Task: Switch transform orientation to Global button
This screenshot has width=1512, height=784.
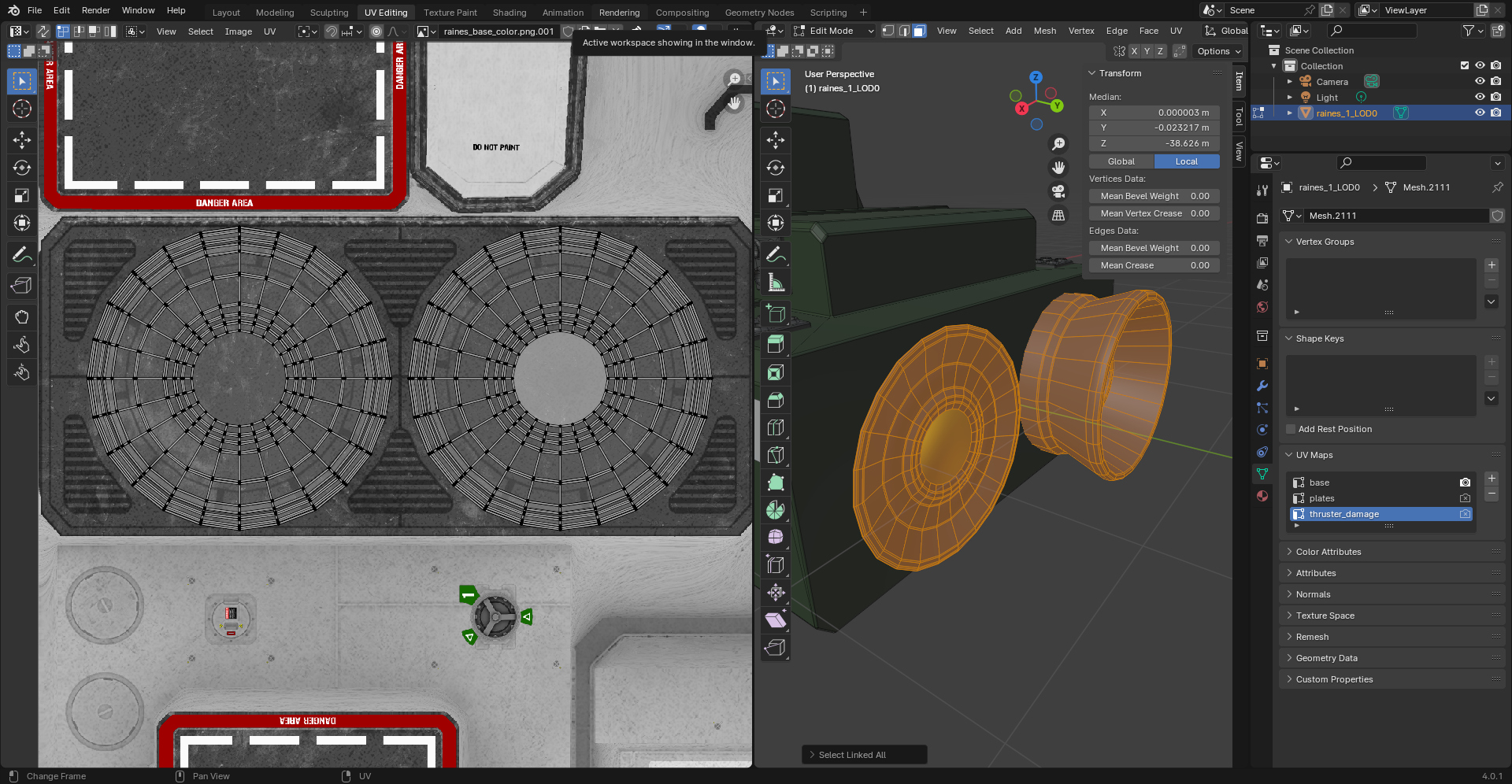Action: coord(1121,161)
